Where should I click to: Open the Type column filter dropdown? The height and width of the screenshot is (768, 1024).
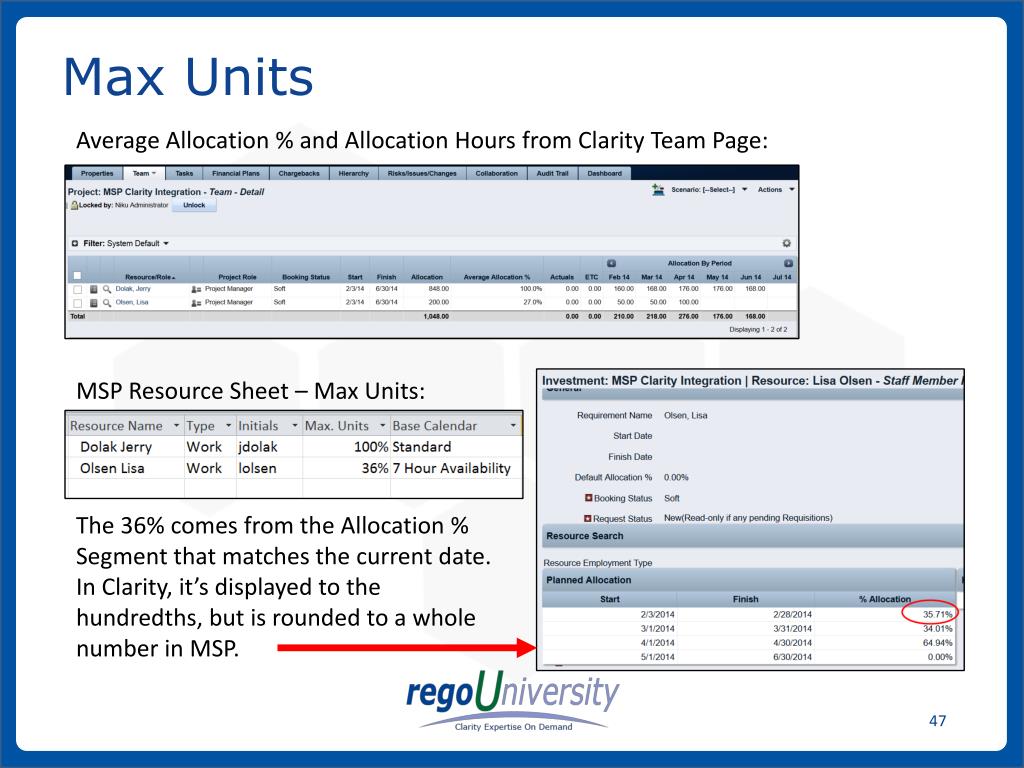pyautogui.click(x=228, y=426)
